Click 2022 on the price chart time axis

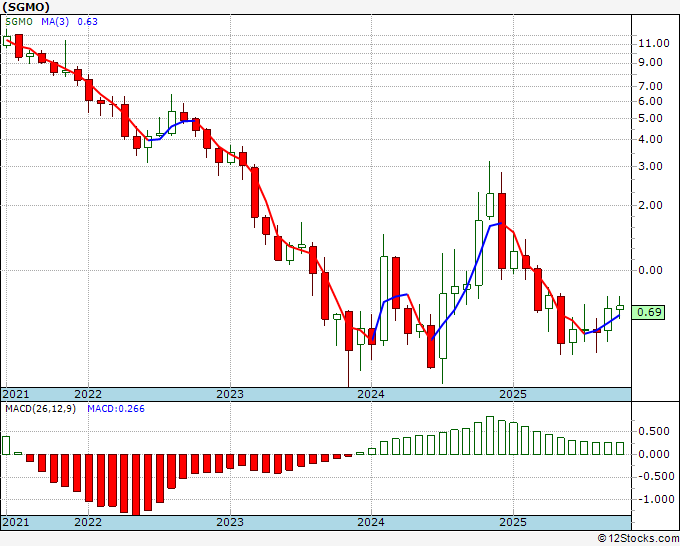click(88, 394)
